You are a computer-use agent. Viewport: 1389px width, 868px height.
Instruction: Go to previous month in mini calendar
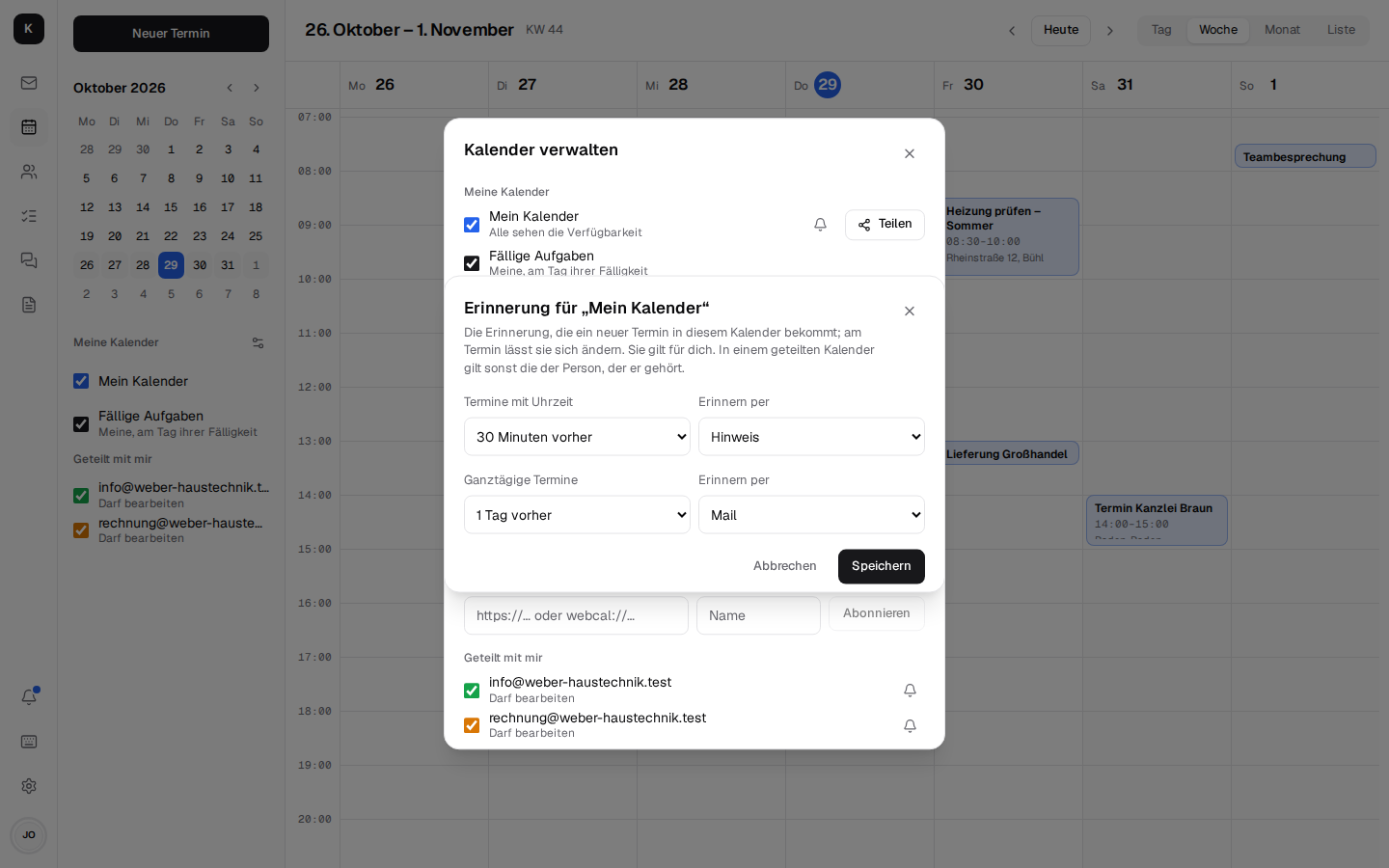(230, 88)
